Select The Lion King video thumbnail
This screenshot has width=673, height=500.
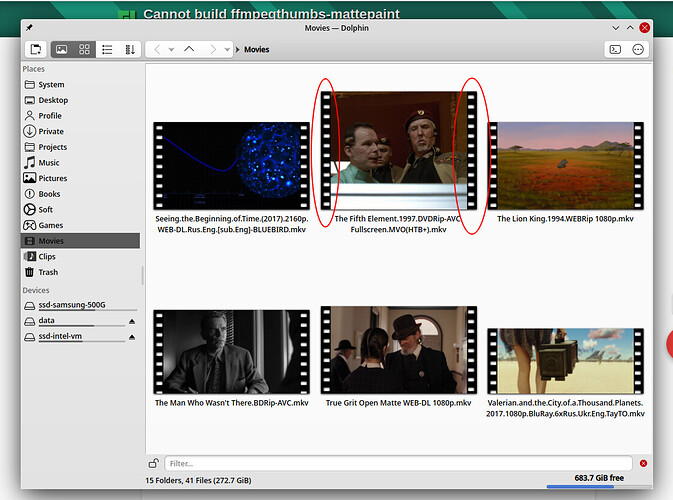coord(566,166)
